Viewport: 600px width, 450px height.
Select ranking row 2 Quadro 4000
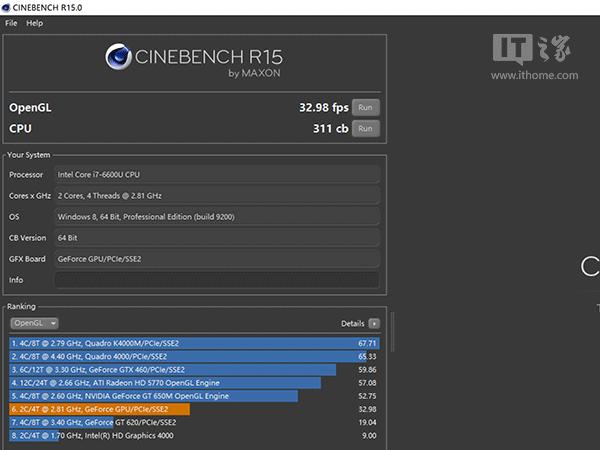pyautogui.click(x=194, y=357)
